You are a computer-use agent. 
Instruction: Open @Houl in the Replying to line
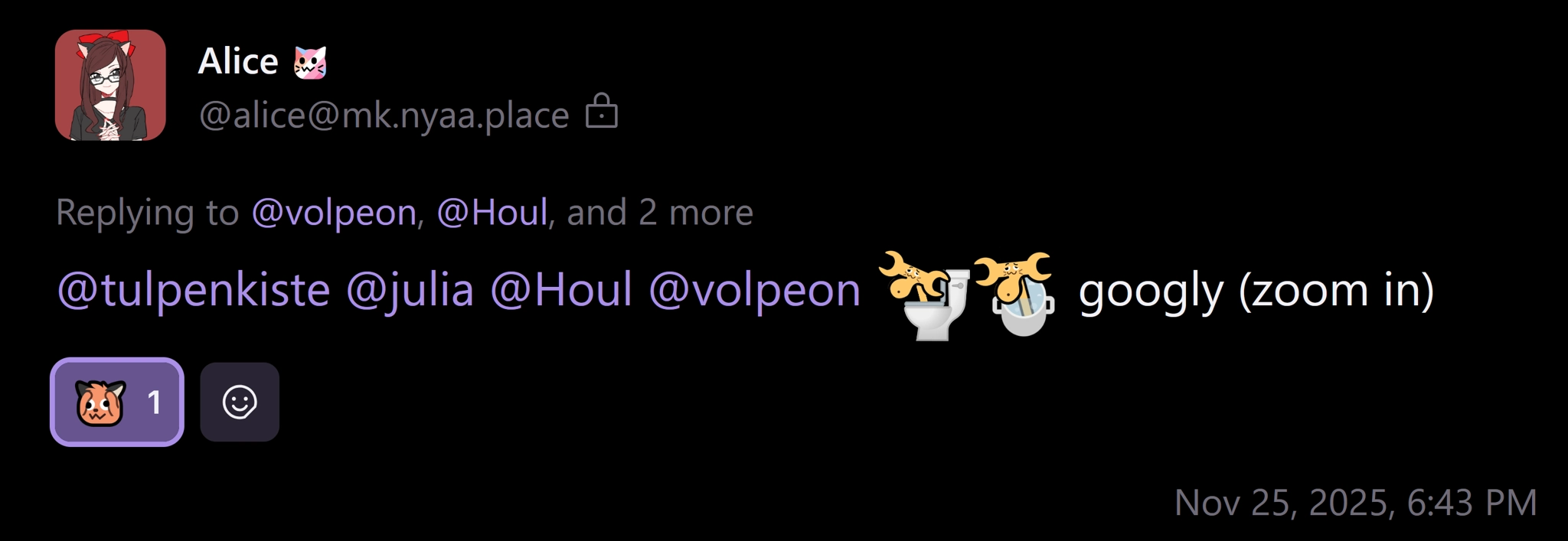pos(492,212)
